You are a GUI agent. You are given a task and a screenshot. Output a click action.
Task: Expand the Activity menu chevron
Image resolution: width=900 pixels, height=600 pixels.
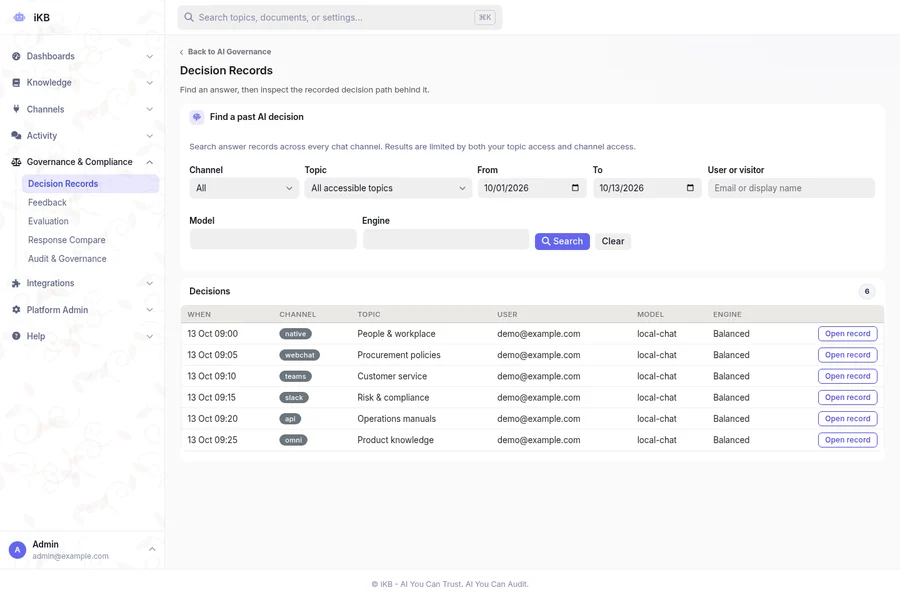coord(149,136)
